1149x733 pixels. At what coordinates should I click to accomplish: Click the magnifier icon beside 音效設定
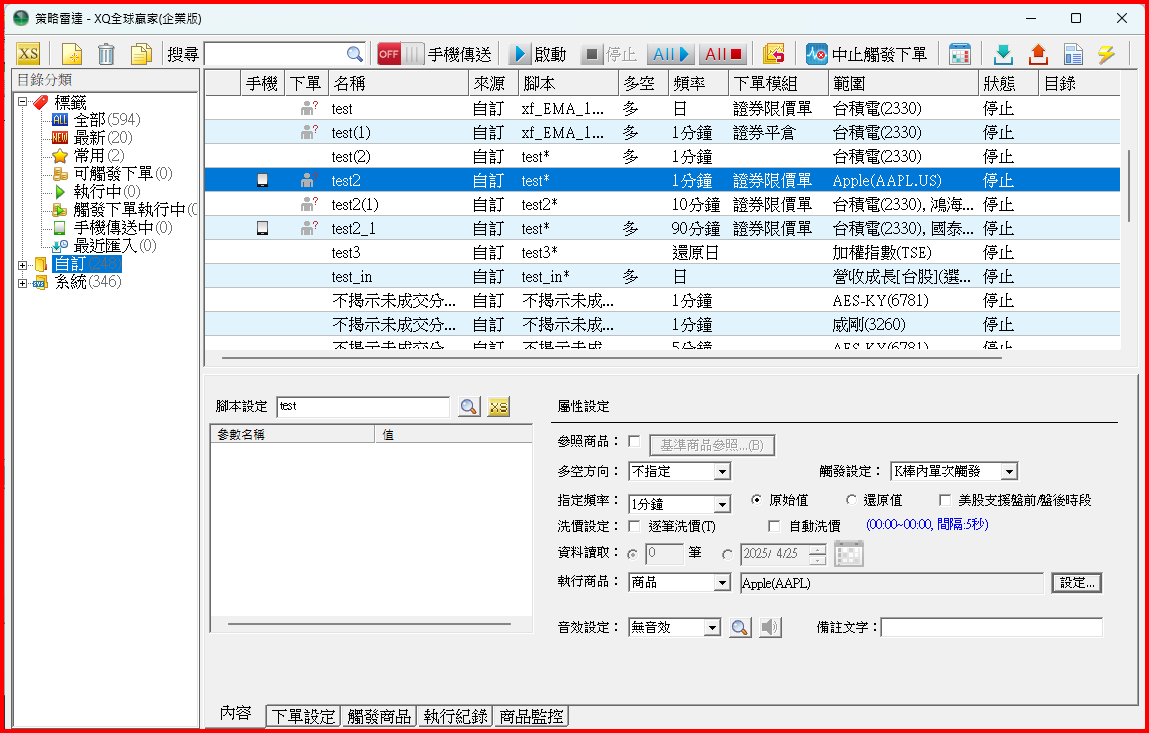(739, 627)
